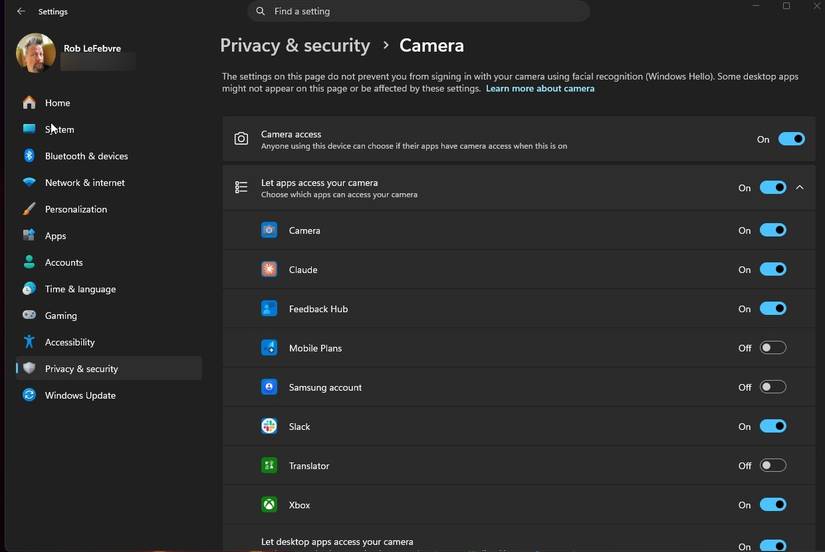
Task: Click the Home house icon
Action: (x=29, y=103)
